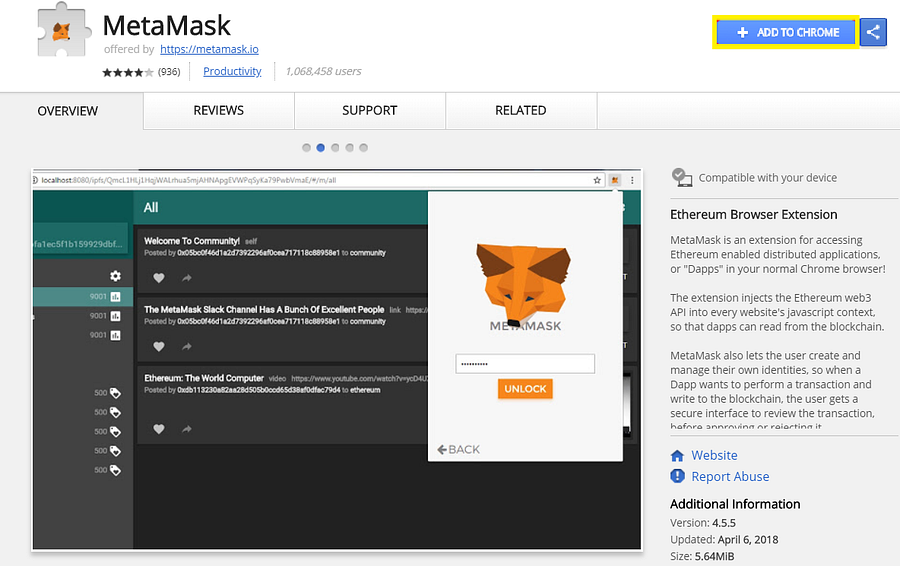Click the fifth 500 tag icon

pyautogui.click(x=115, y=470)
